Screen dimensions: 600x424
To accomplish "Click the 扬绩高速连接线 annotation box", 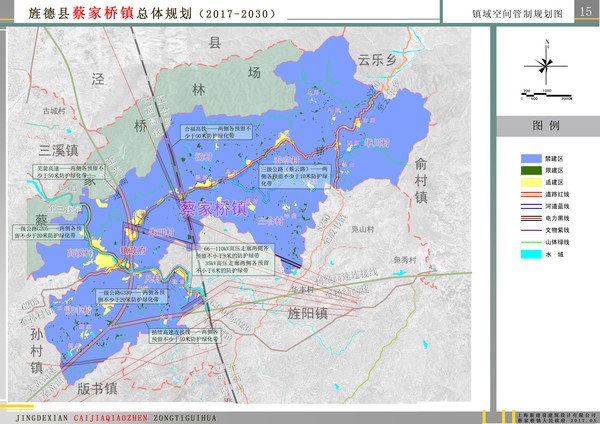I will (x=184, y=336).
